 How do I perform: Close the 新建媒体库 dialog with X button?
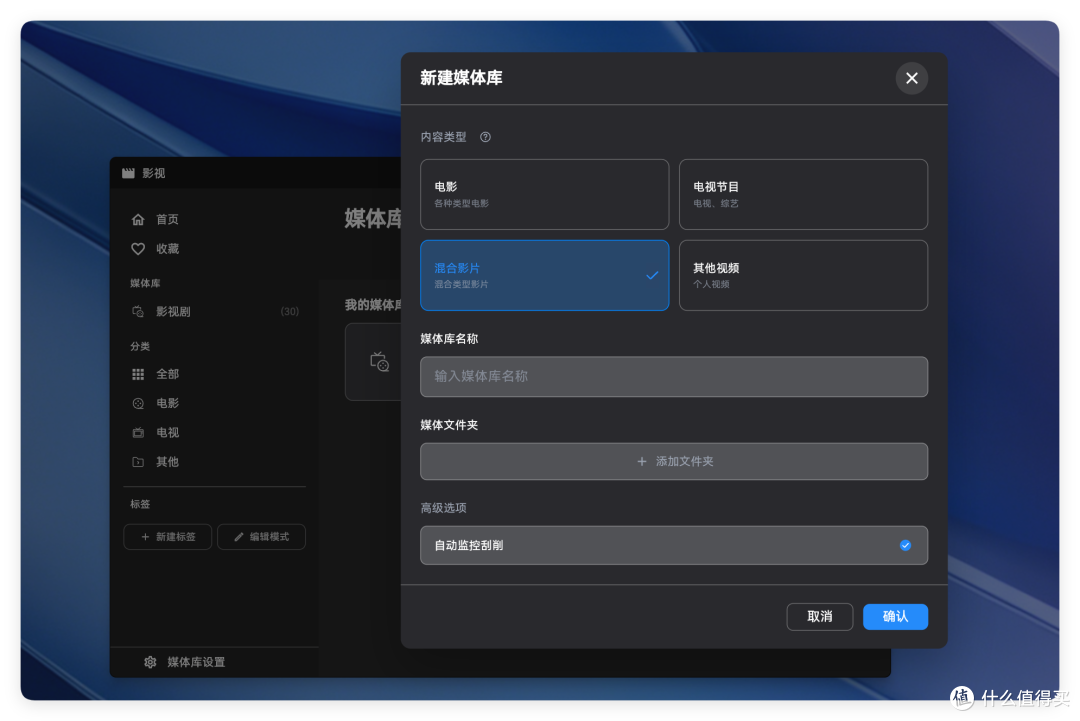911,79
